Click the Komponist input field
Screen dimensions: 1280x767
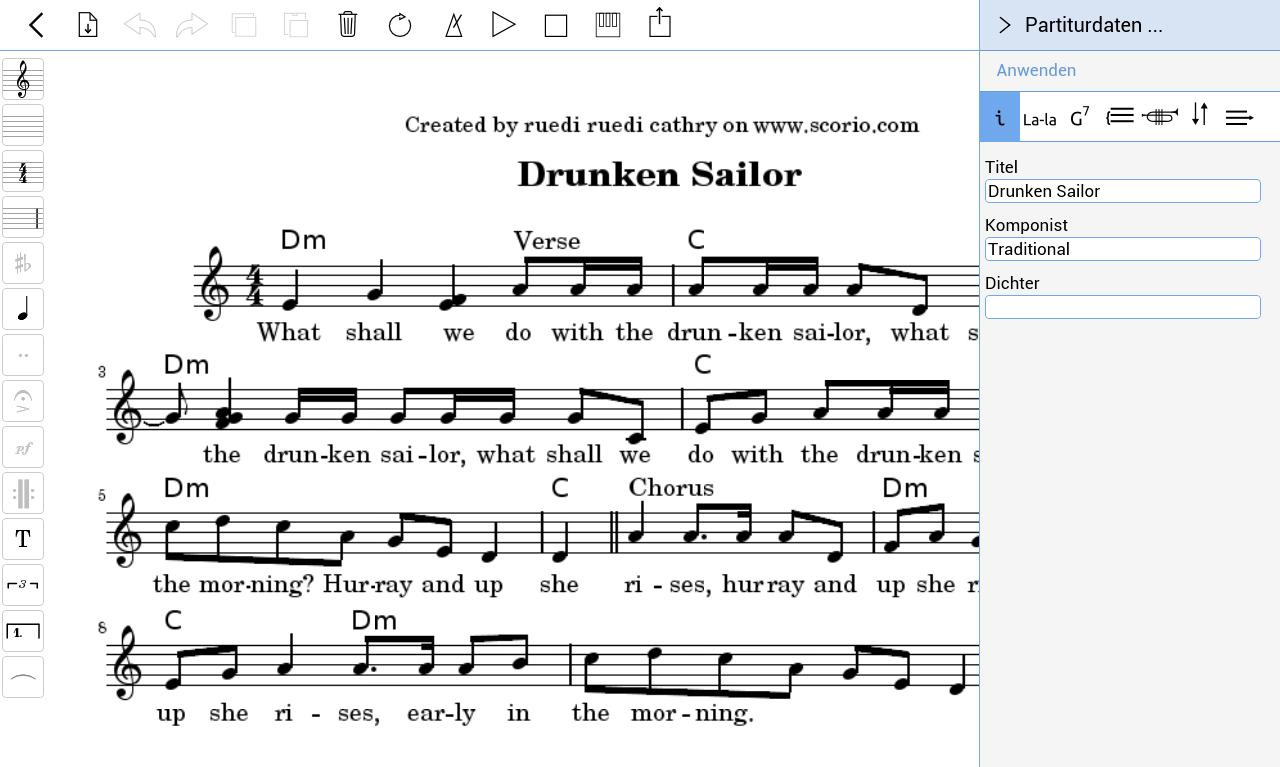[x=1122, y=249]
